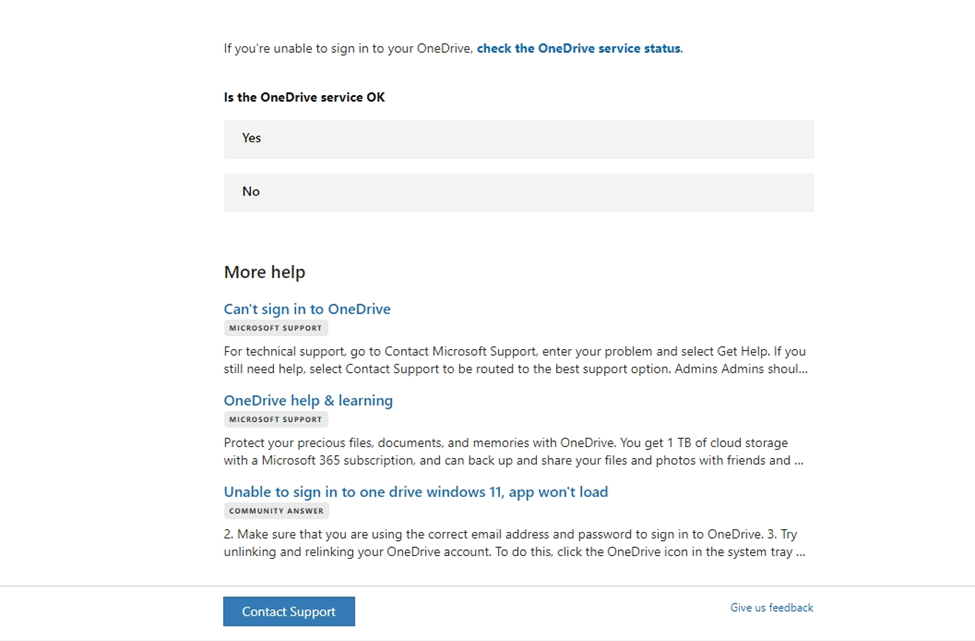Select Yes for OneDrive service OK
The image size is (975, 641).
[x=519, y=139]
